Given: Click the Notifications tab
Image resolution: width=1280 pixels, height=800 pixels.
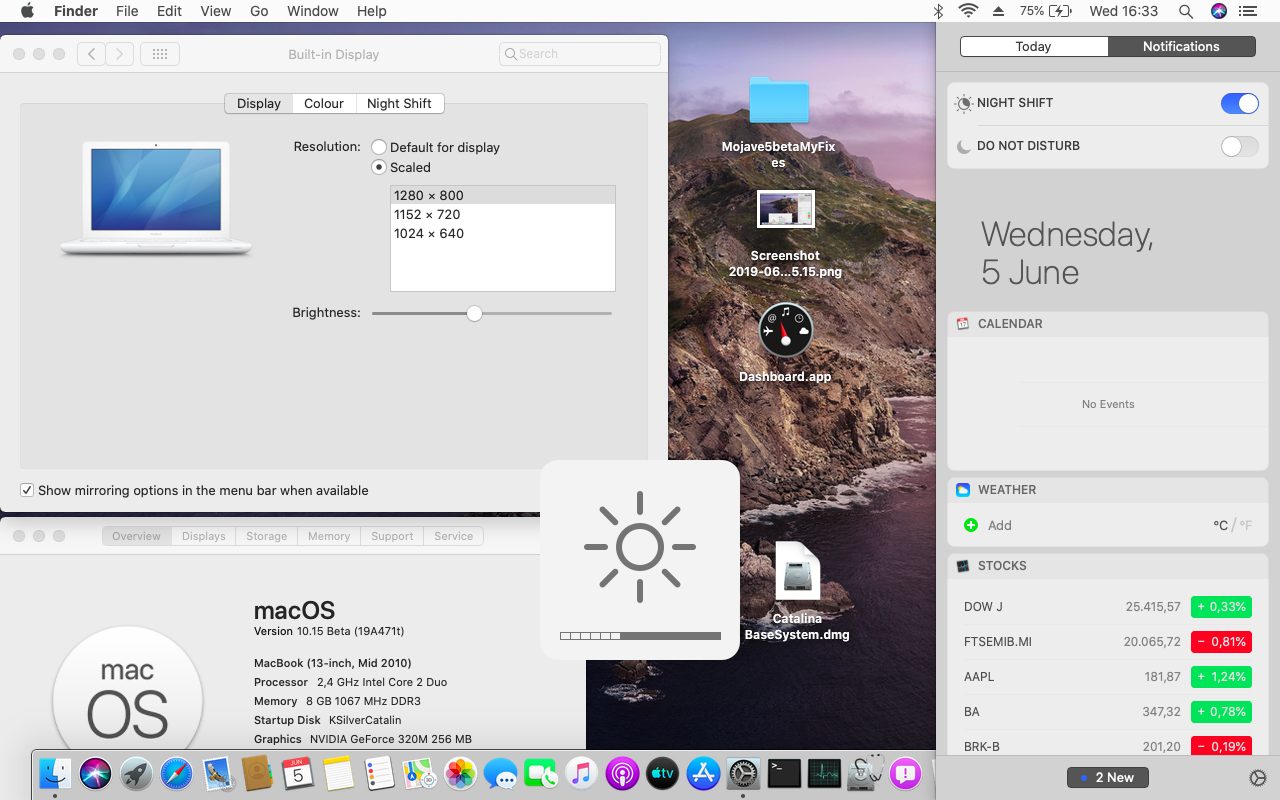Looking at the screenshot, I should point(1182,46).
